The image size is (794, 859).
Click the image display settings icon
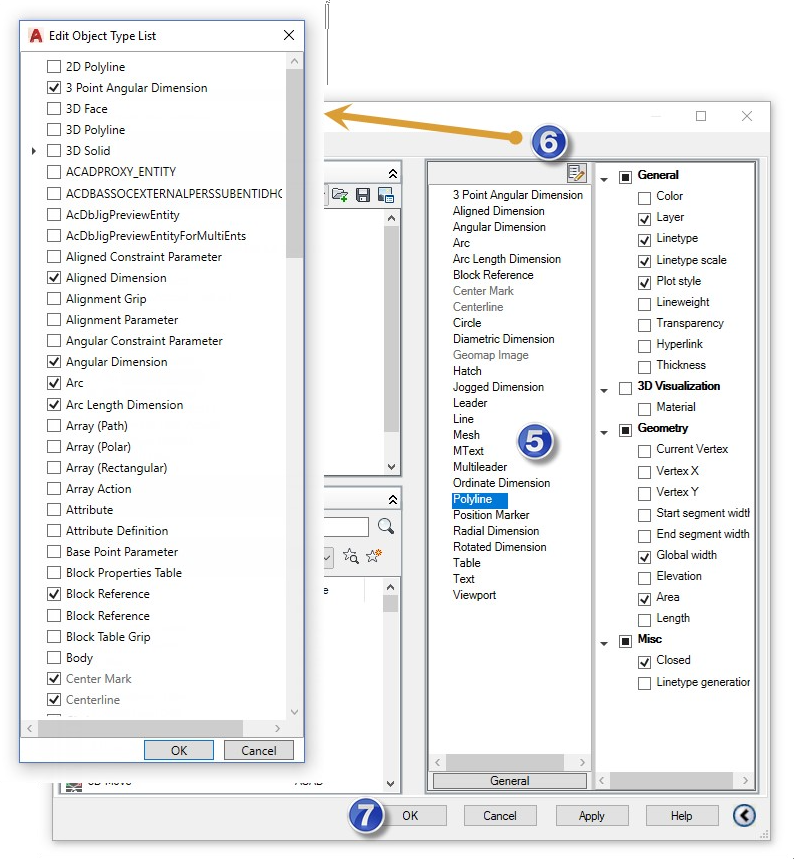coord(386,195)
